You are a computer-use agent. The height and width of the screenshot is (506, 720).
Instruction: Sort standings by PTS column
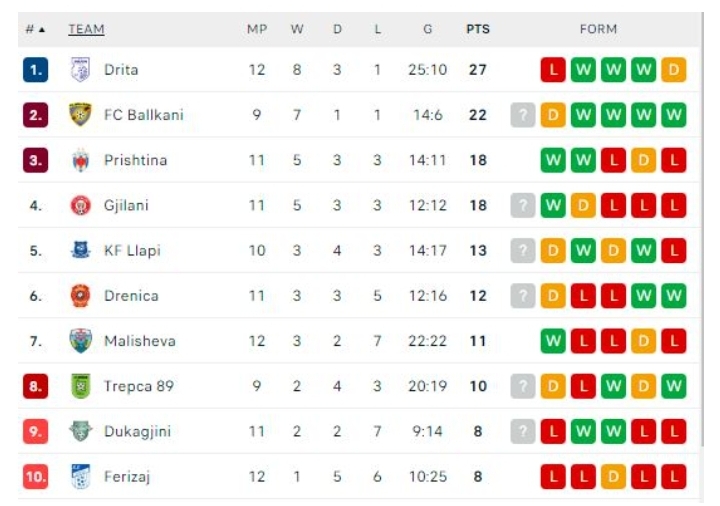pos(478,29)
